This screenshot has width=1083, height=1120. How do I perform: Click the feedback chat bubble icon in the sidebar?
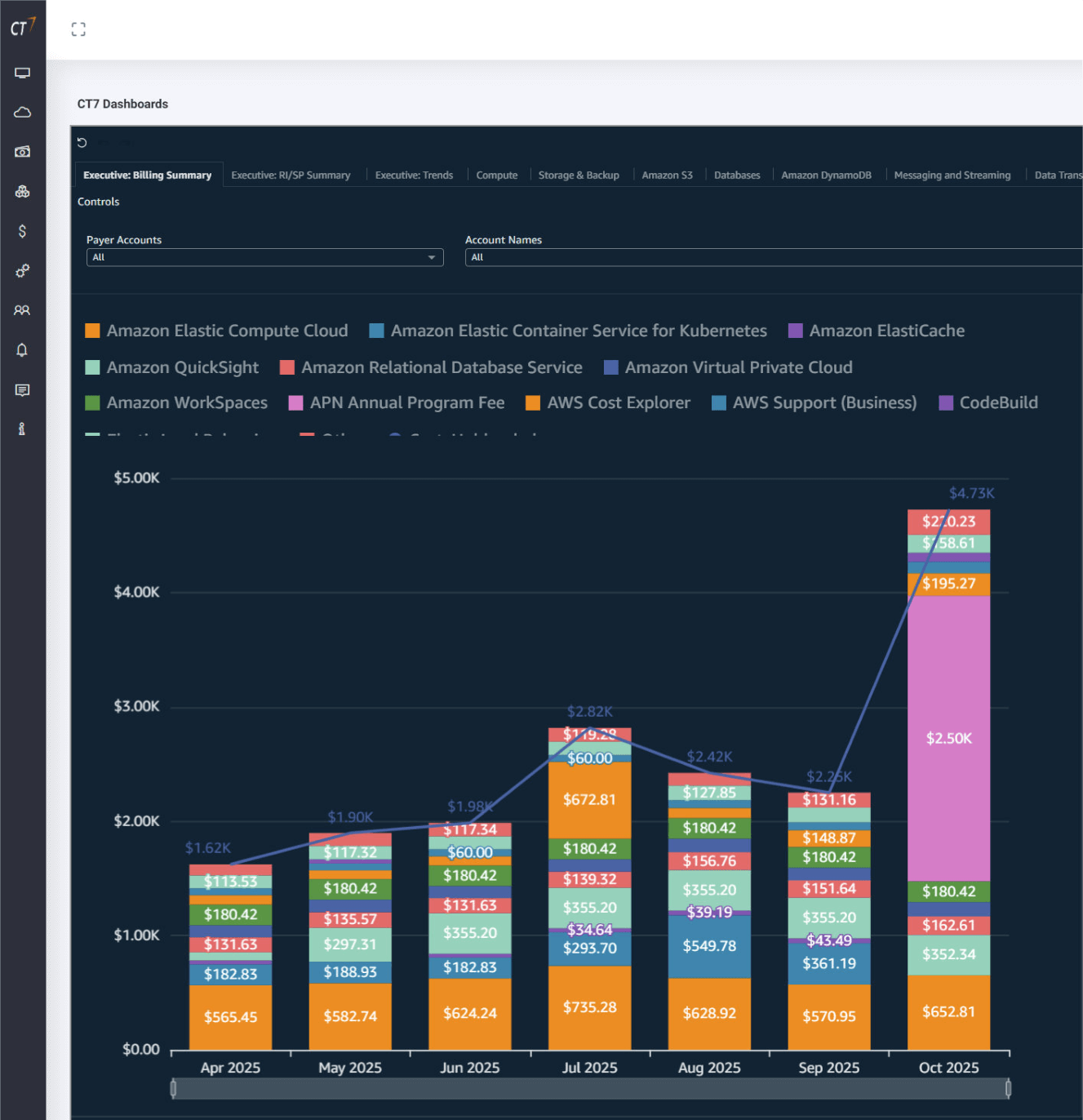point(22,389)
